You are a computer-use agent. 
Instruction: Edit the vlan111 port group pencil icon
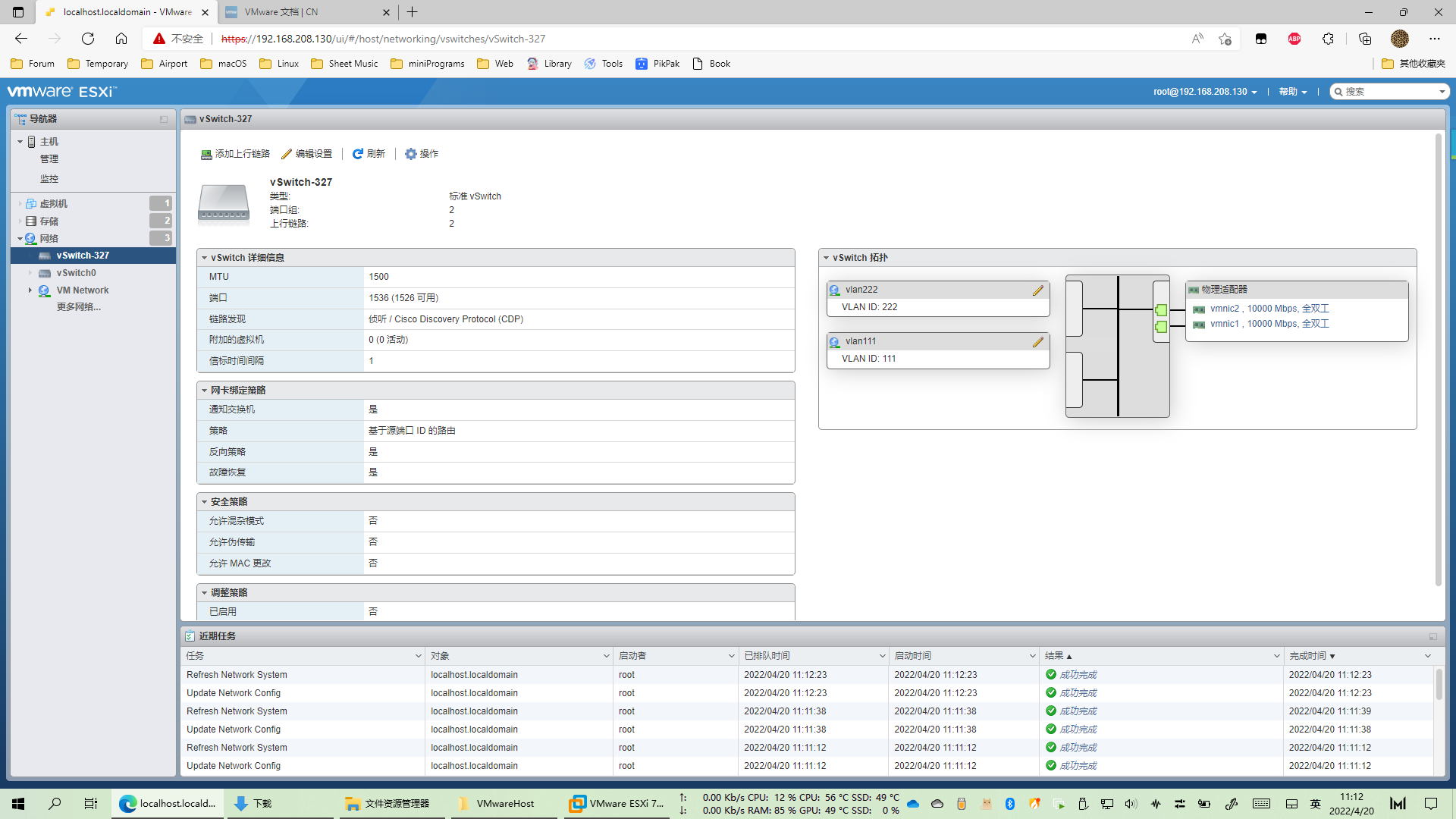[1037, 342]
